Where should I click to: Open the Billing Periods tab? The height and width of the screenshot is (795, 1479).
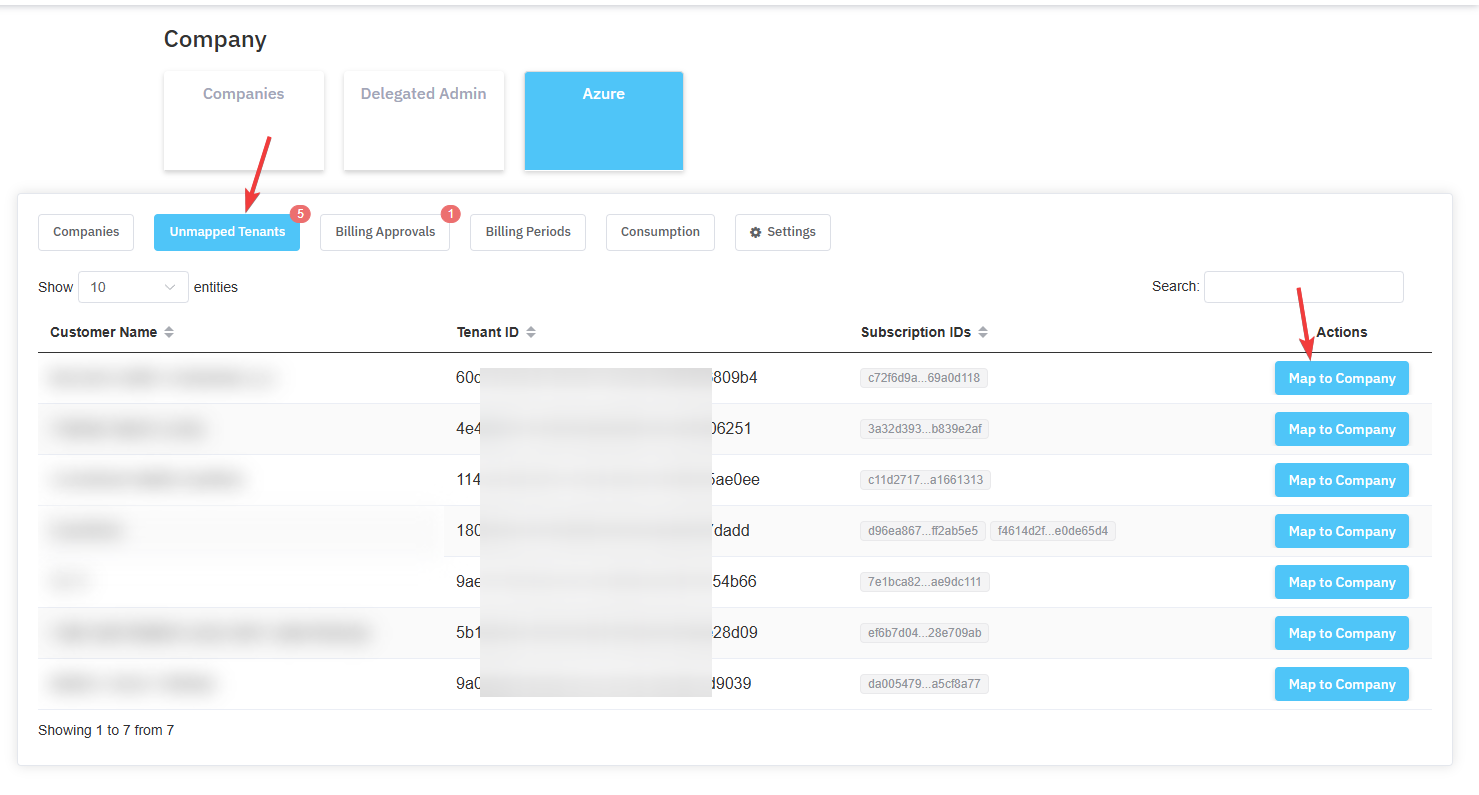pyautogui.click(x=528, y=232)
